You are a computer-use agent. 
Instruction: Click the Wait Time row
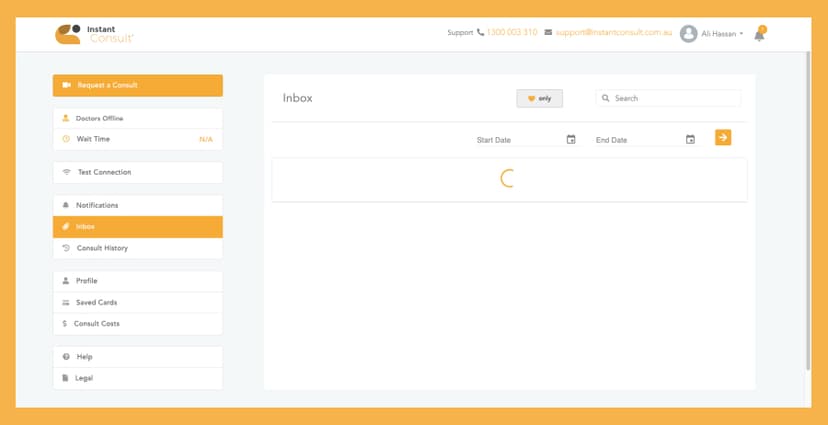[138, 139]
